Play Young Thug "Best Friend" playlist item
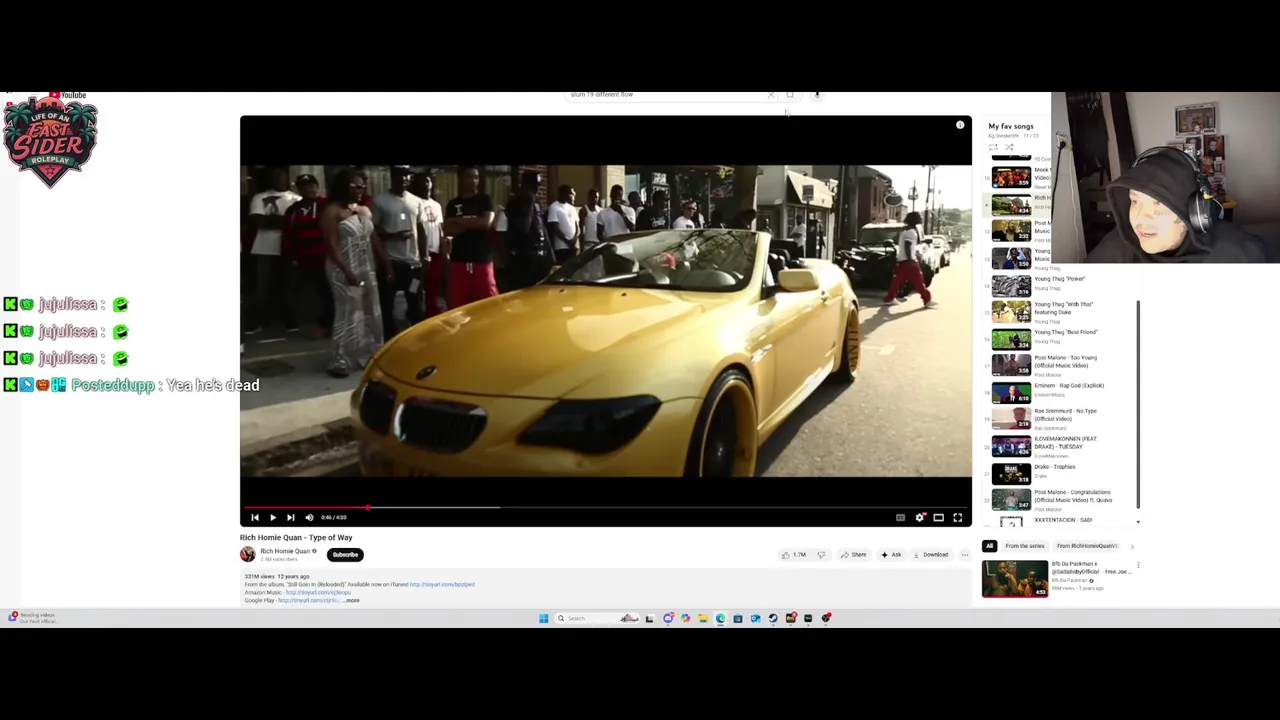1280x720 pixels. [1060, 338]
